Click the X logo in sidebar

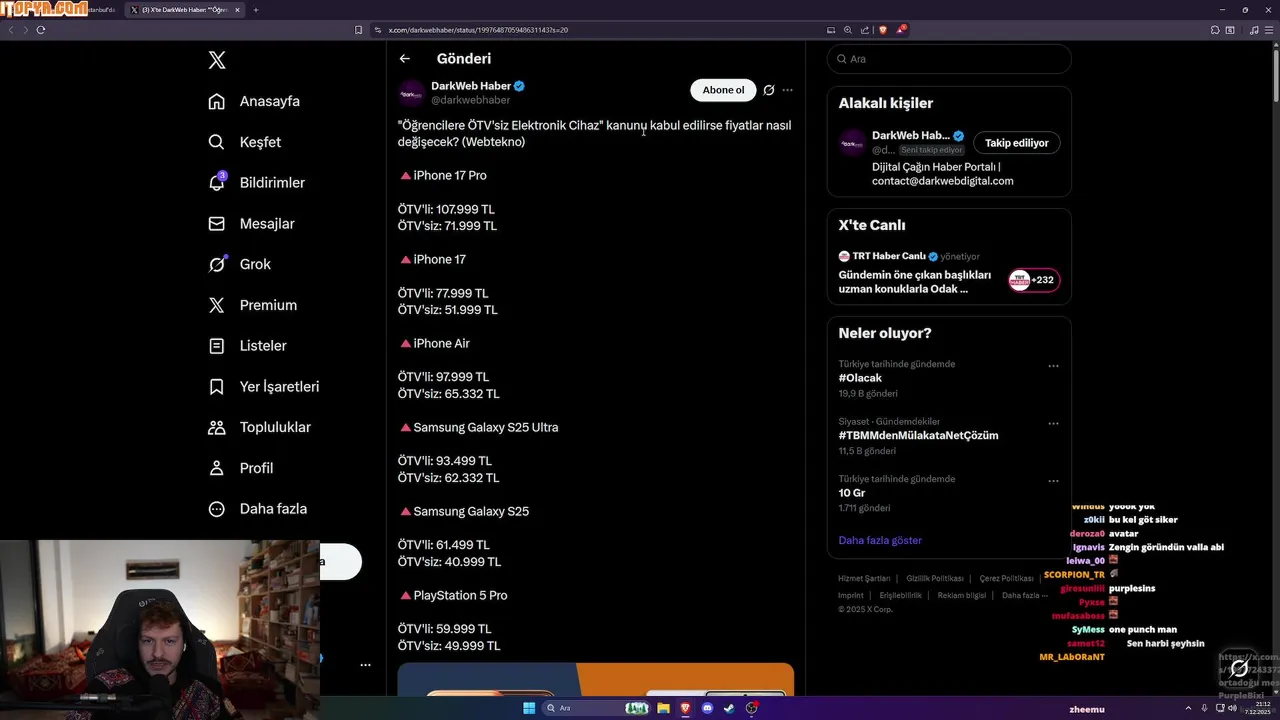(217, 60)
